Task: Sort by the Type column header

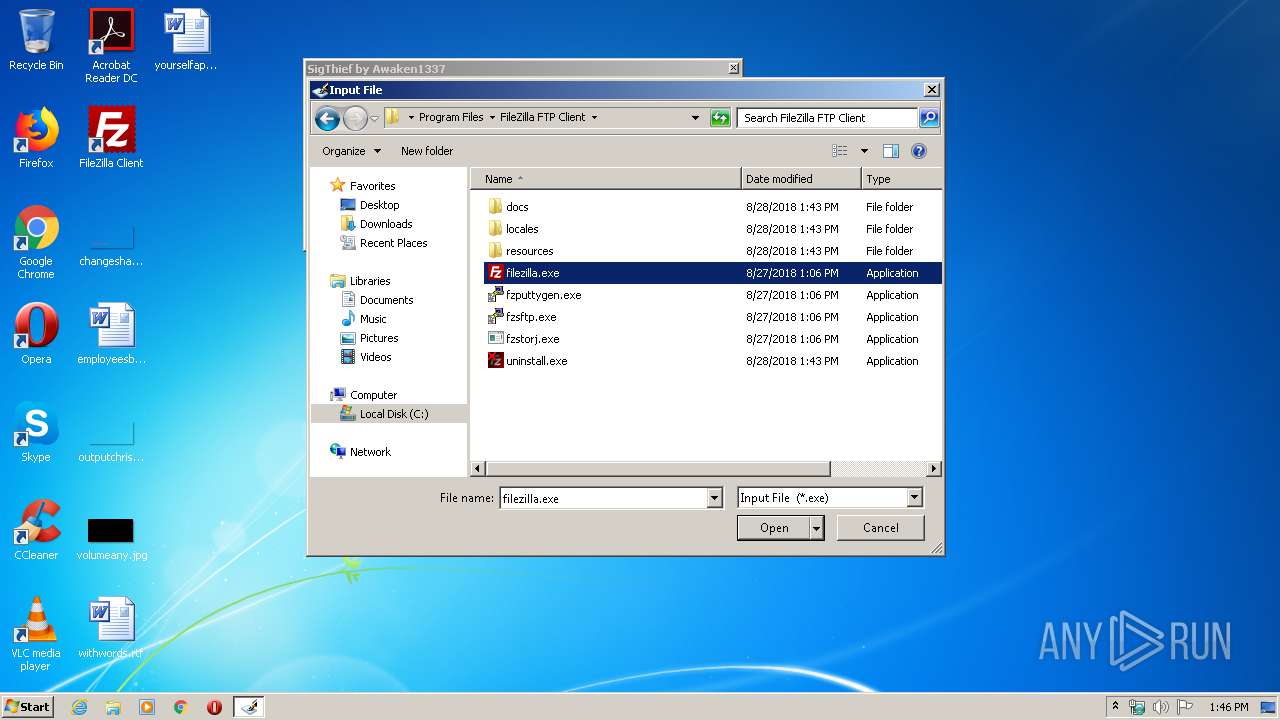Action: click(901, 179)
